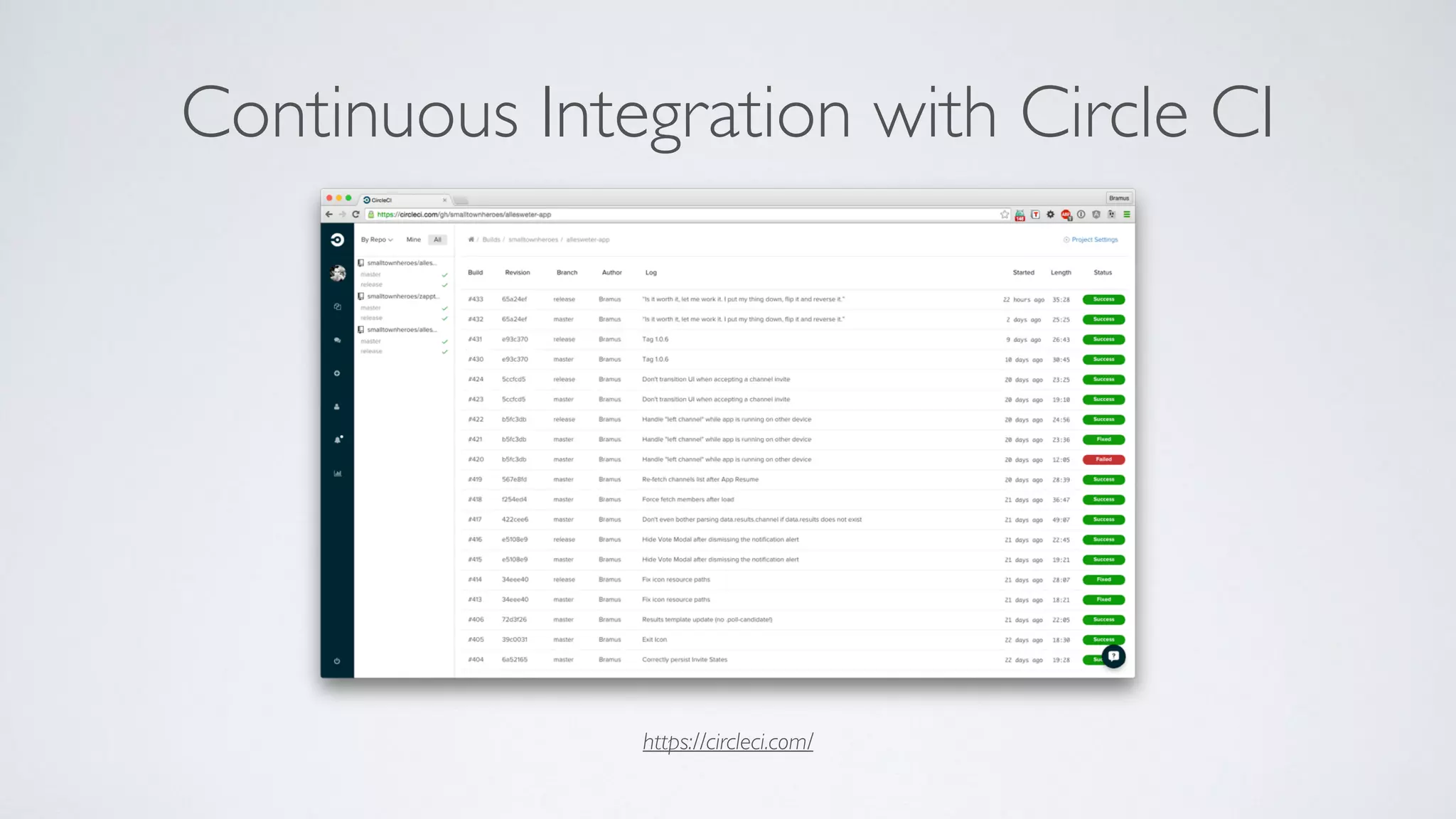Click the Fixed badge on build #421
This screenshot has width=1456, height=819.
[1103, 439]
